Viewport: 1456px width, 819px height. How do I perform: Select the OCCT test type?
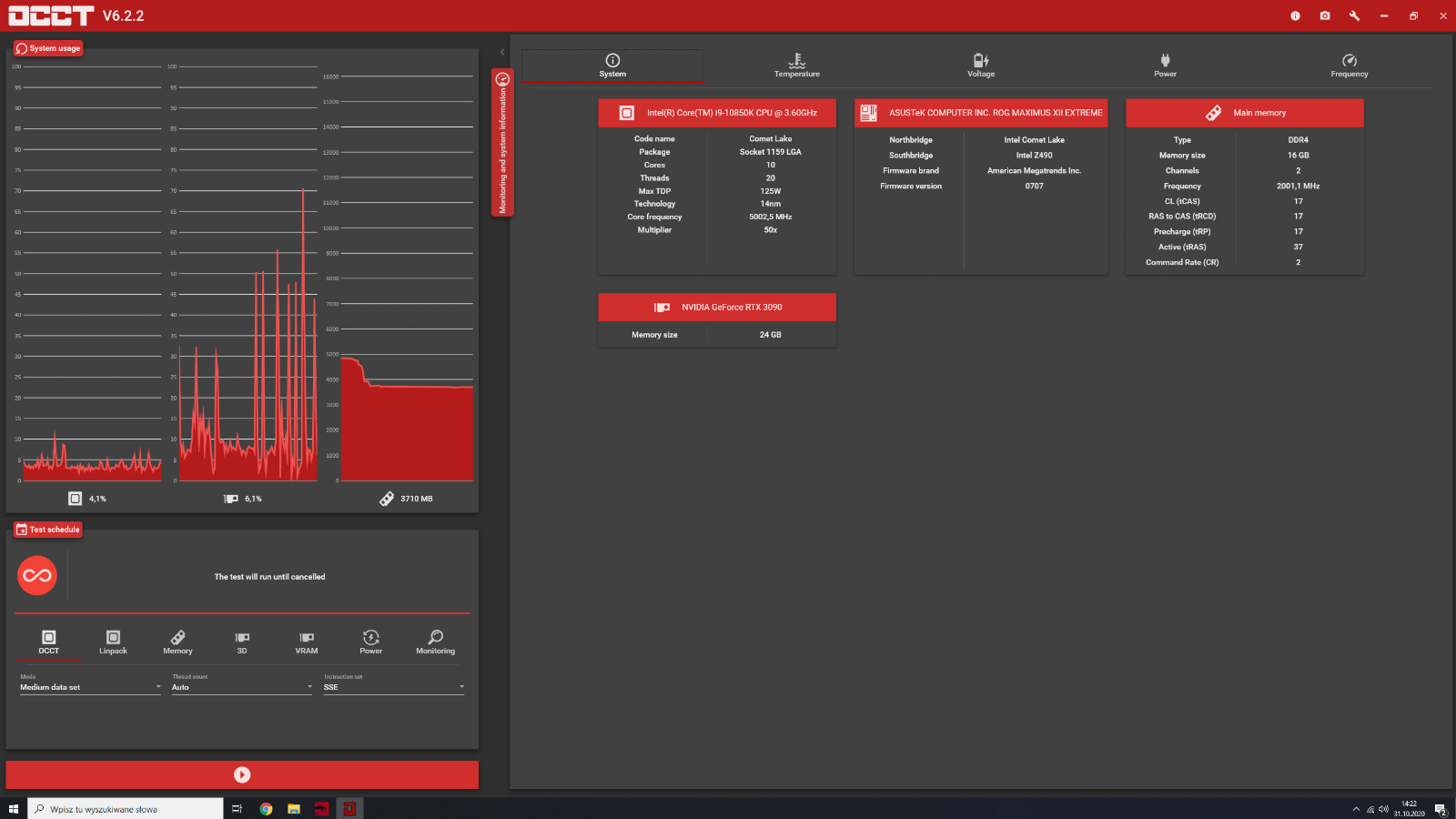(48, 642)
